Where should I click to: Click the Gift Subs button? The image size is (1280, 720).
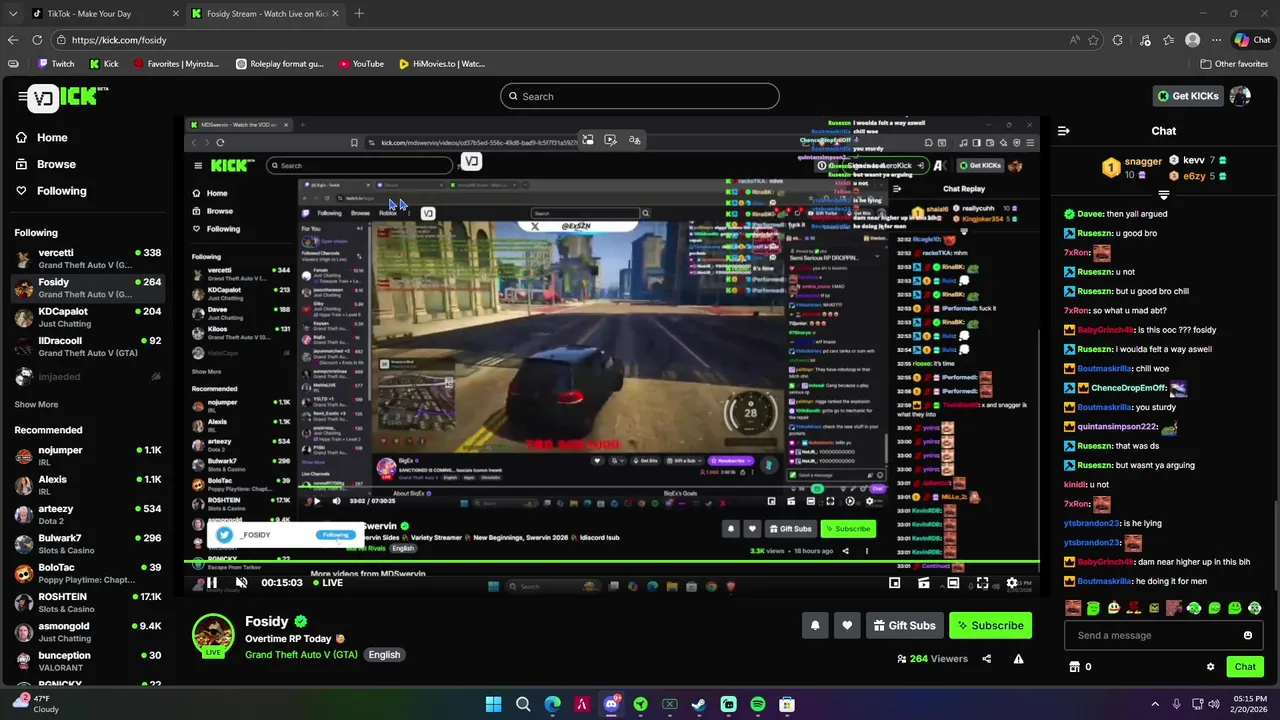coord(904,626)
